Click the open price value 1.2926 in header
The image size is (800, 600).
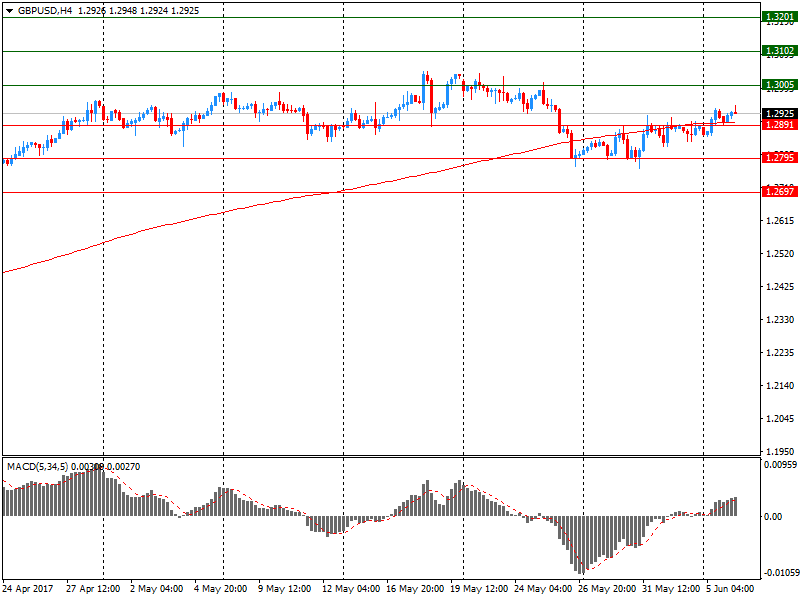92,11
